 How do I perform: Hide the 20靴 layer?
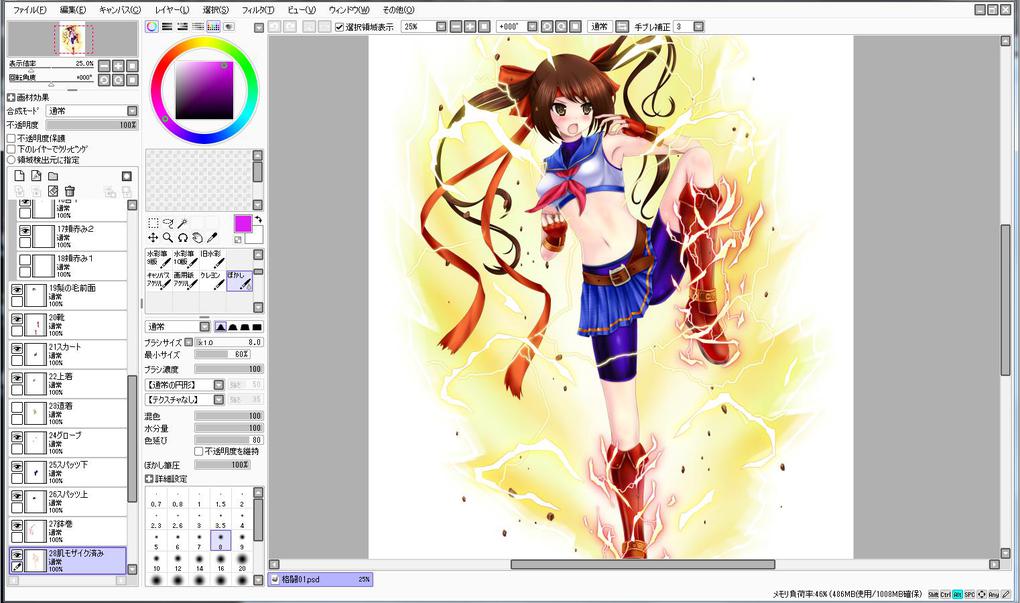[17, 319]
